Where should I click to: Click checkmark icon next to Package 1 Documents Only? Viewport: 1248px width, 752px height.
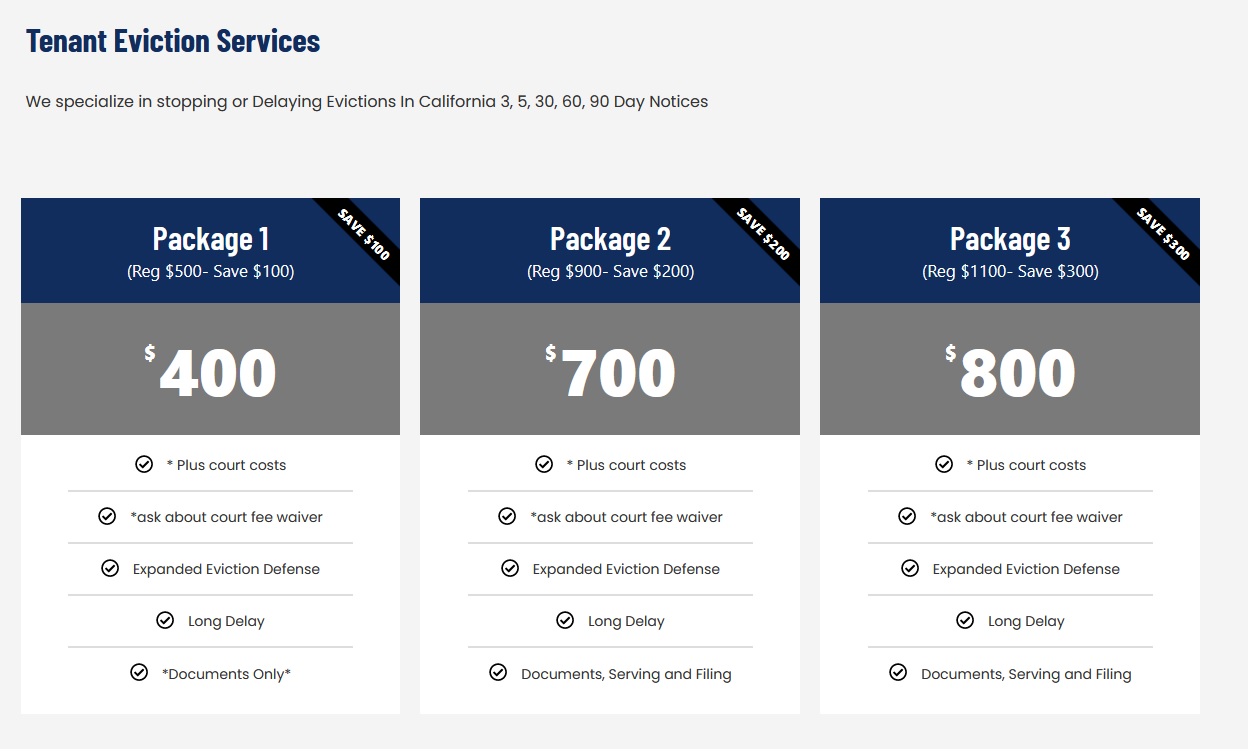[139, 673]
